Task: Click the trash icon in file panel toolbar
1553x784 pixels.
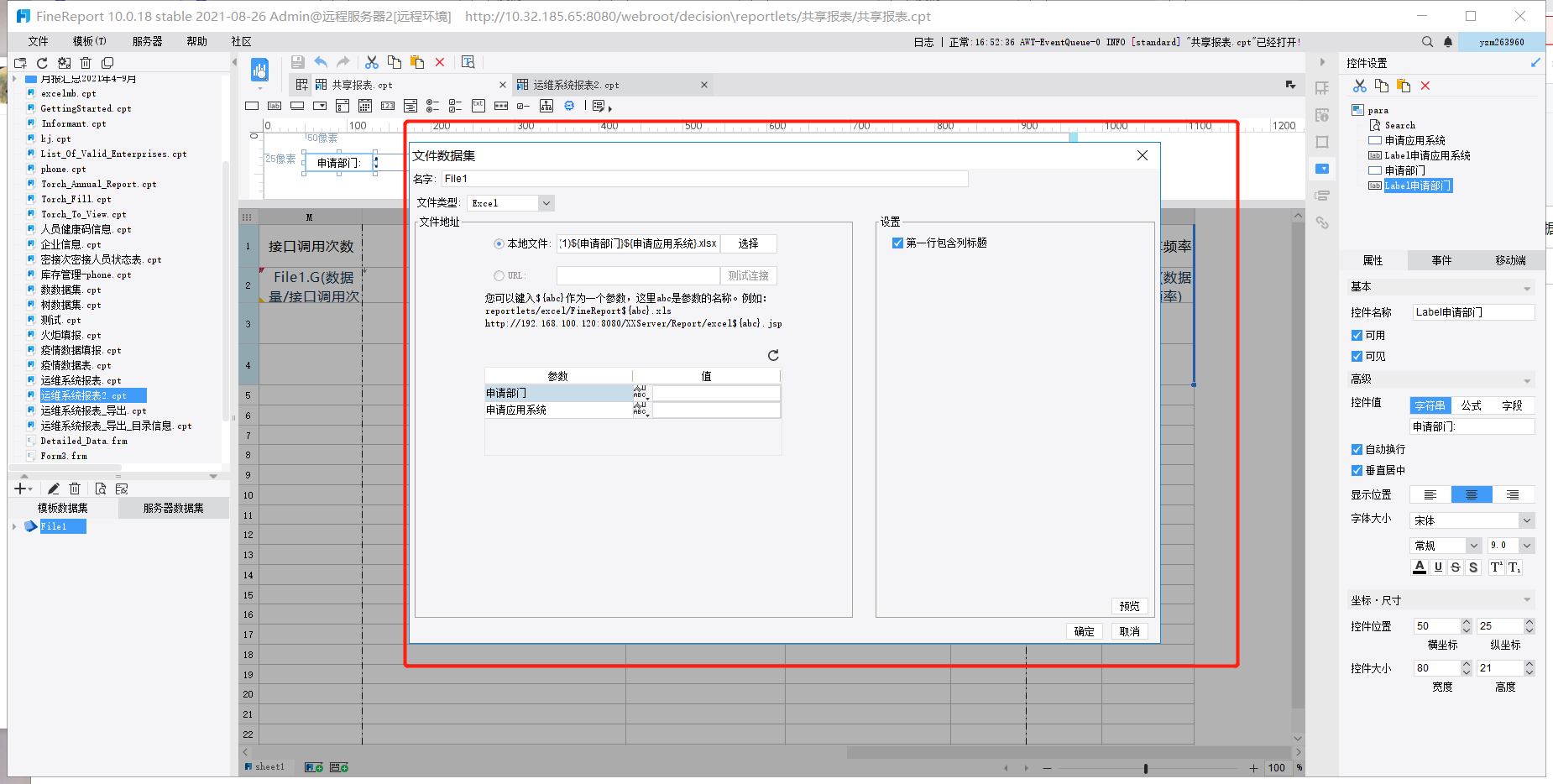Action: [x=86, y=63]
